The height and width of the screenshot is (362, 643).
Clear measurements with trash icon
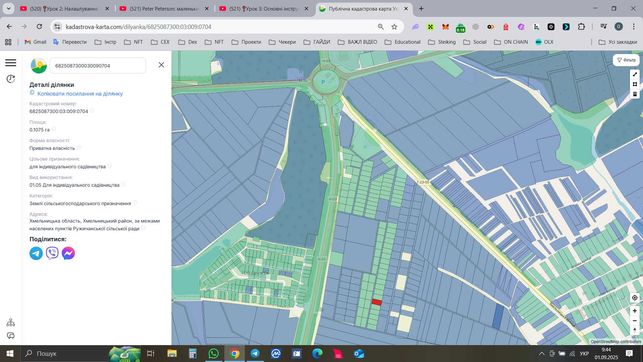pos(635,94)
